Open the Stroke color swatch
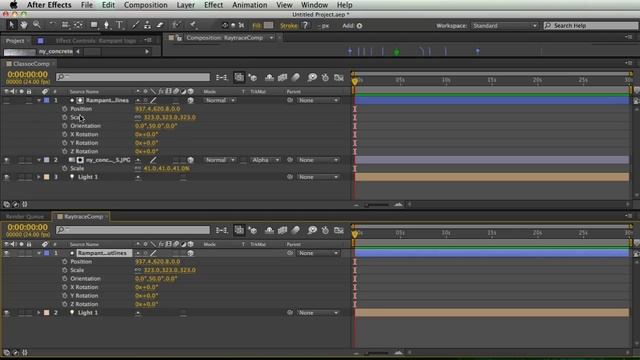Screen dimensions: 640x360 (305, 25)
